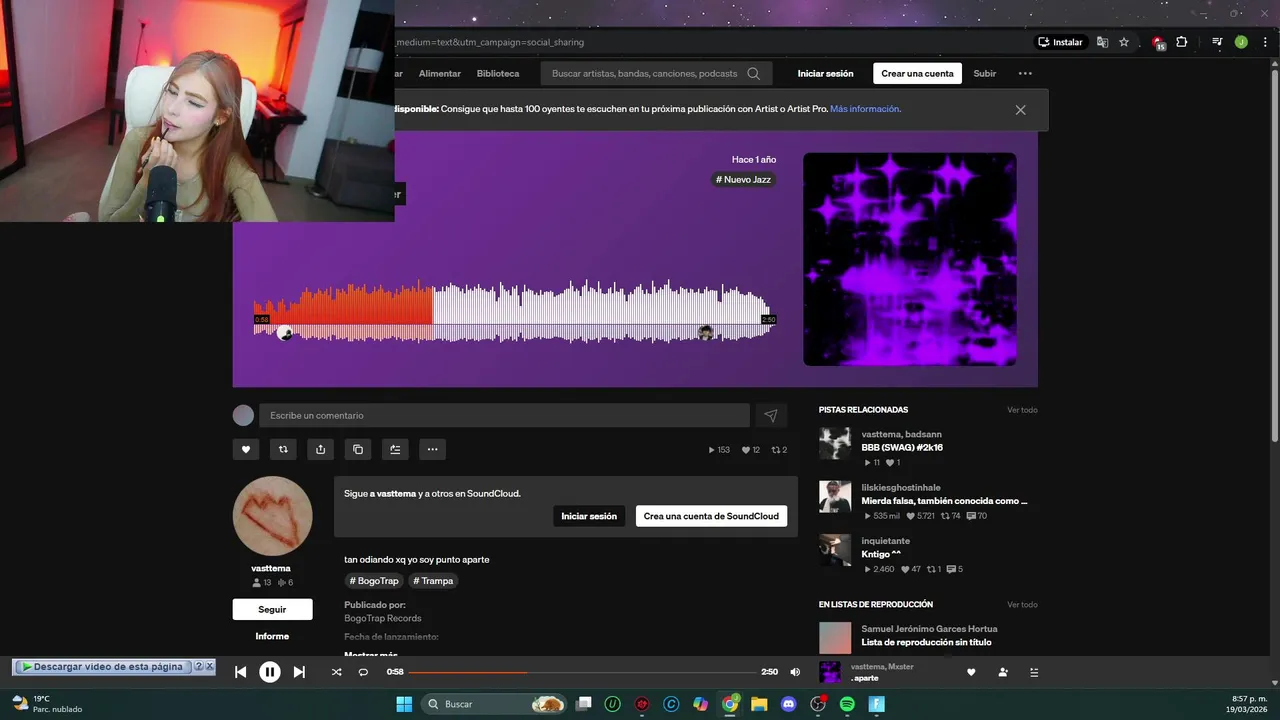Viewport: 1280px width, 720px height.
Task: Open the related track BBB (SWAG) #2k16
Action: pos(902,448)
